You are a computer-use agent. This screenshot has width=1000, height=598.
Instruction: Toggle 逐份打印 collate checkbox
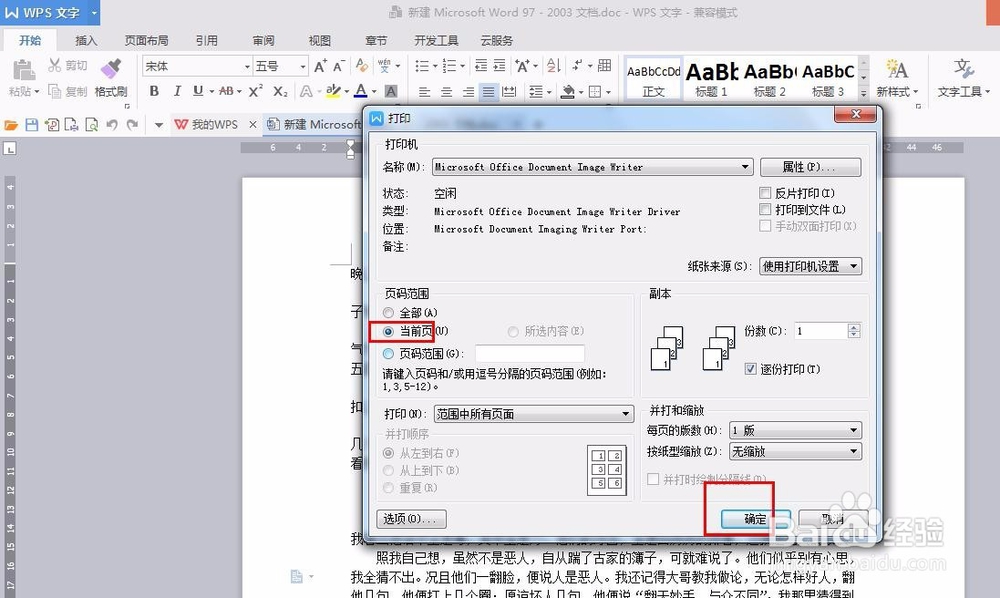(751, 368)
